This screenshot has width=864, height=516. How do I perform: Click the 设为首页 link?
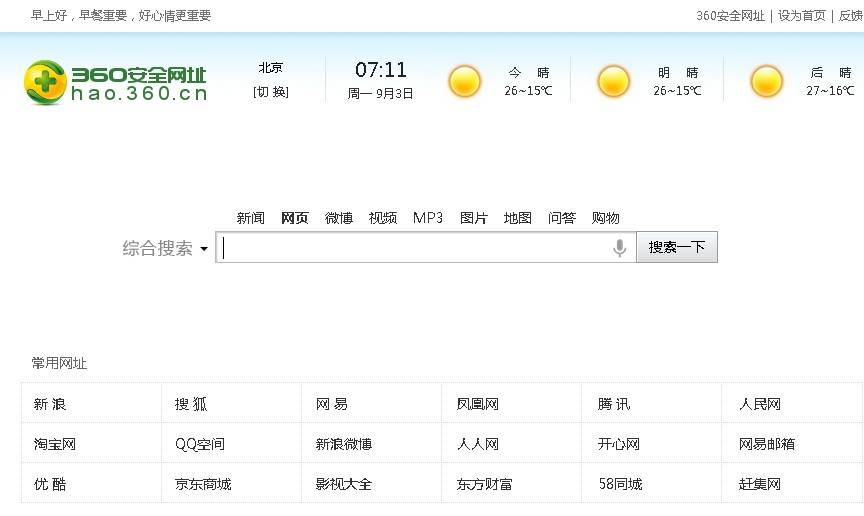coord(802,16)
